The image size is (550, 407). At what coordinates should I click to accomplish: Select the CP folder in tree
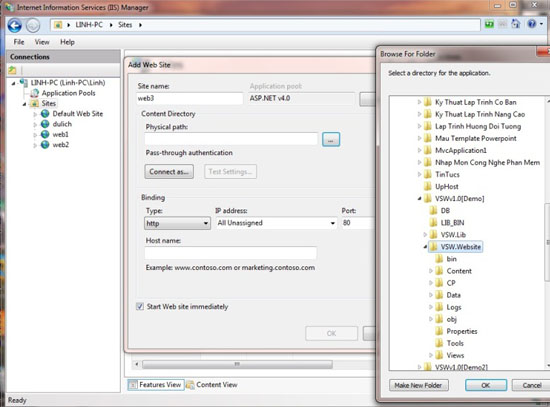tap(451, 283)
